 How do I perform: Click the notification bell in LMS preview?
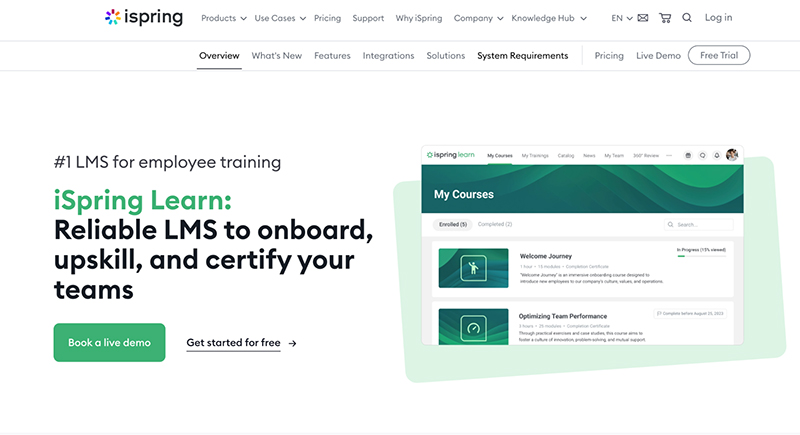[x=717, y=155]
